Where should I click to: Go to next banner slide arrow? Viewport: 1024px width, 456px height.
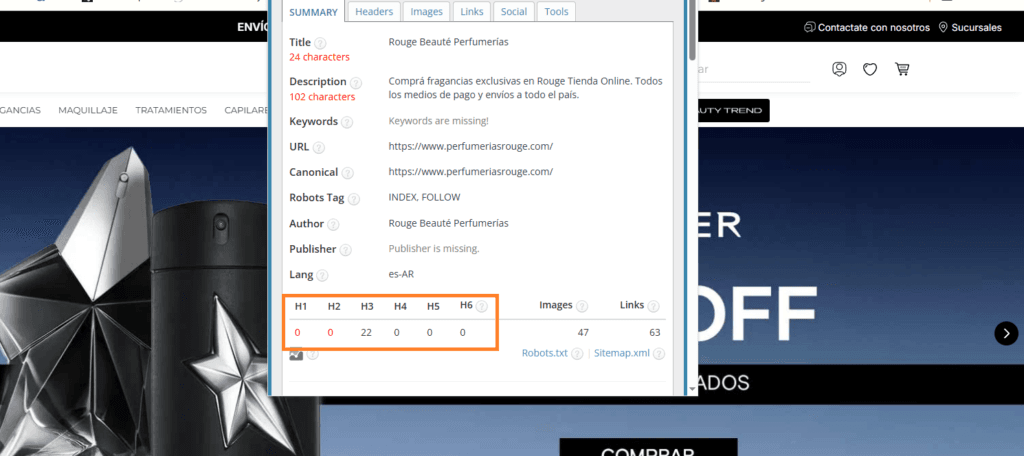[x=1006, y=333]
